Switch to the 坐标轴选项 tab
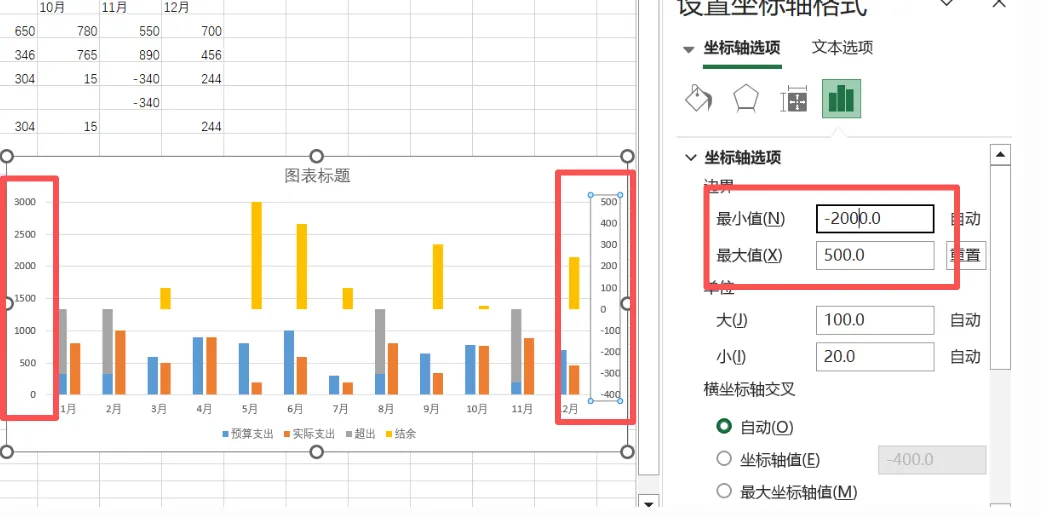 742,48
